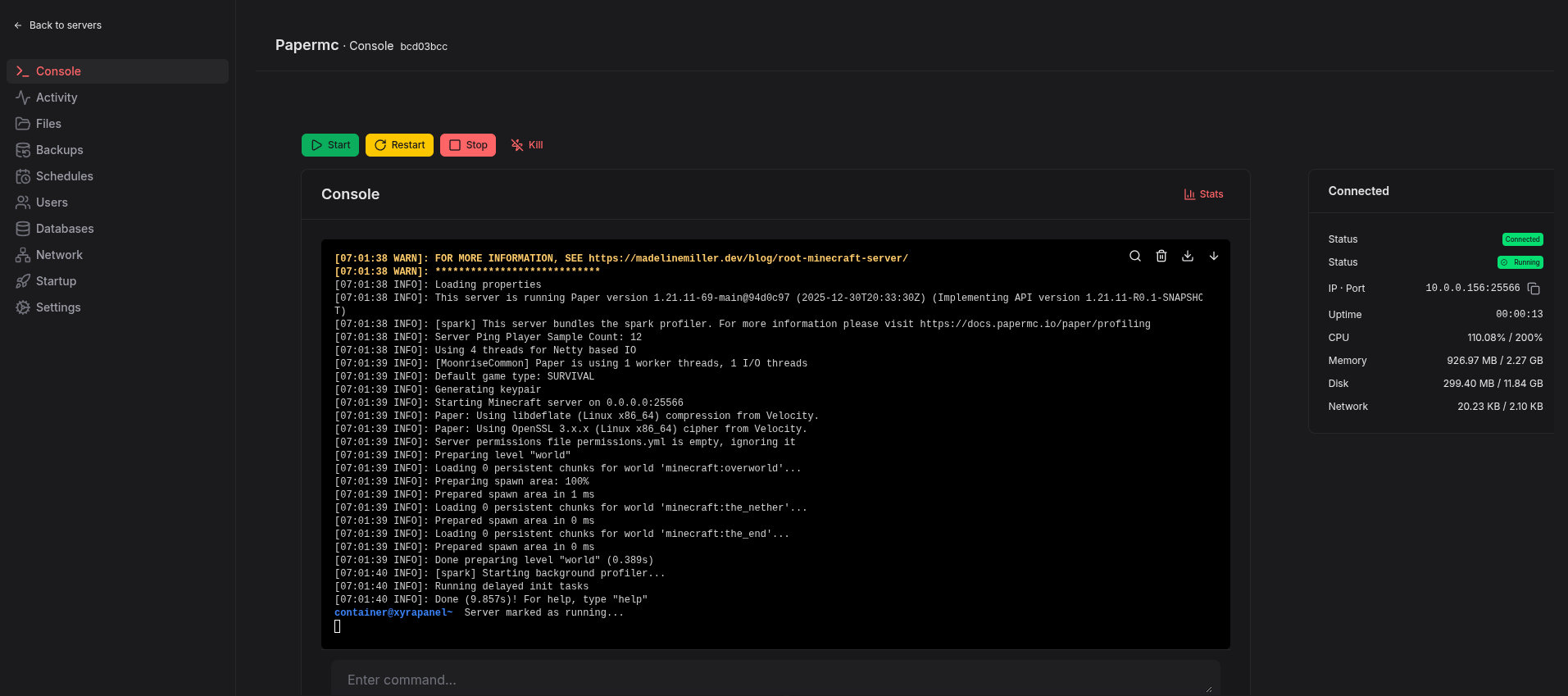Focus the Enter command input field
The image size is (1568, 696).
coord(770,680)
